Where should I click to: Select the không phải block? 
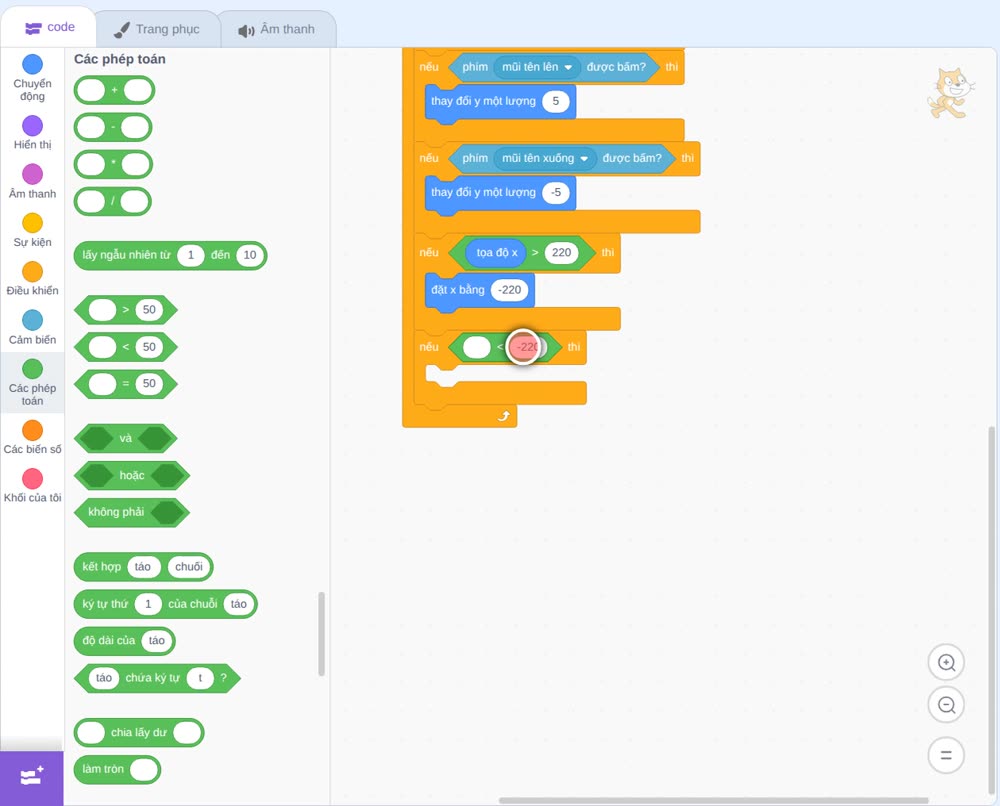tap(132, 513)
